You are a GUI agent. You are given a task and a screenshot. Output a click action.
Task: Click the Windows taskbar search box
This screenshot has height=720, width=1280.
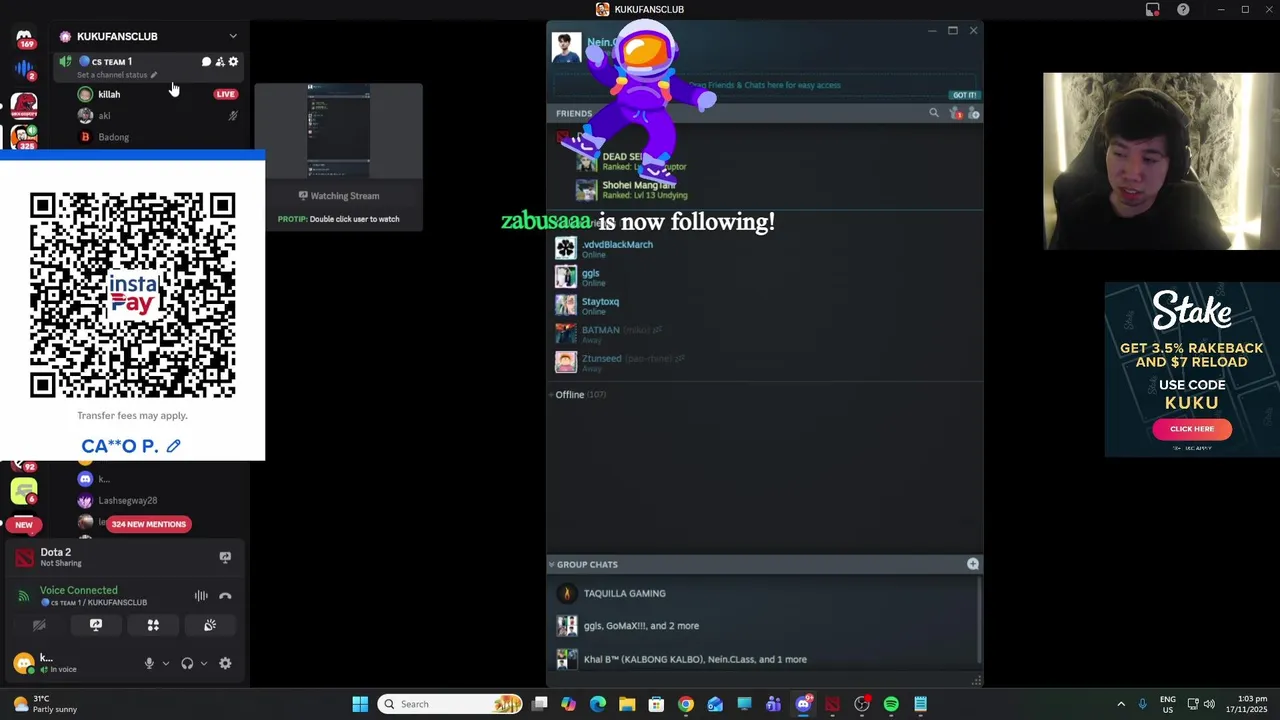click(x=452, y=704)
